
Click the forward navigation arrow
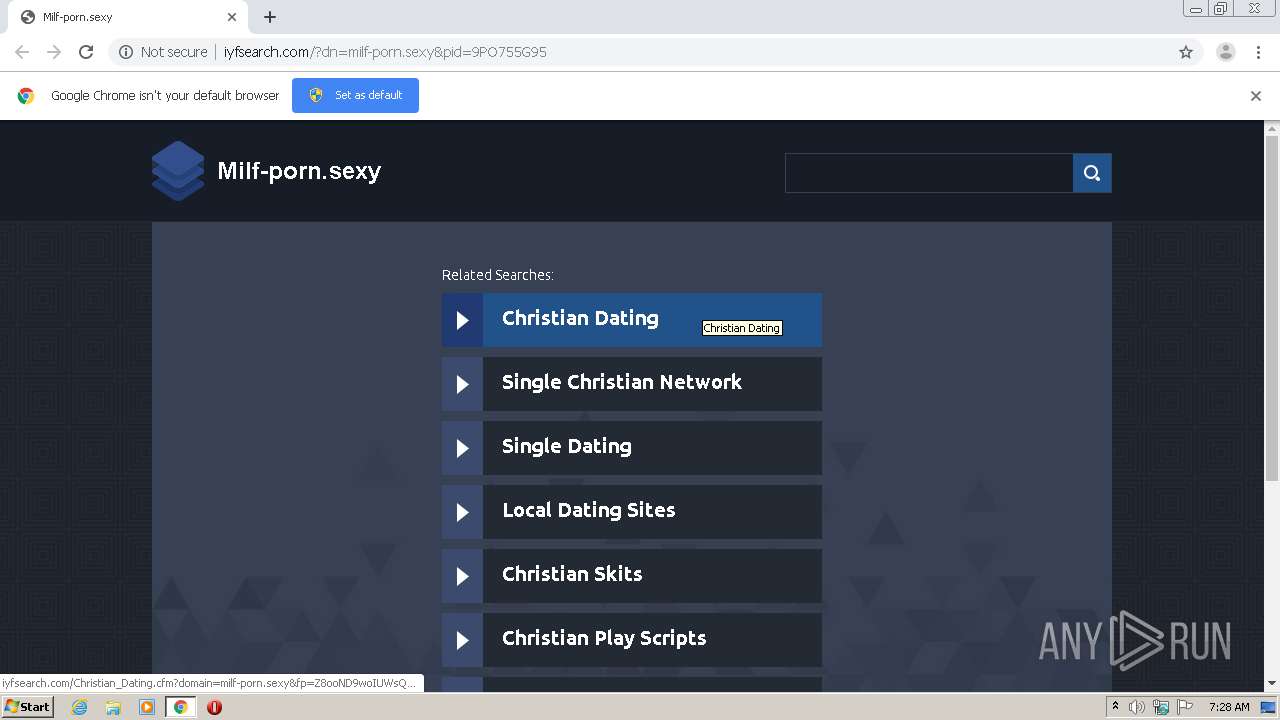click(x=54, y=52)
